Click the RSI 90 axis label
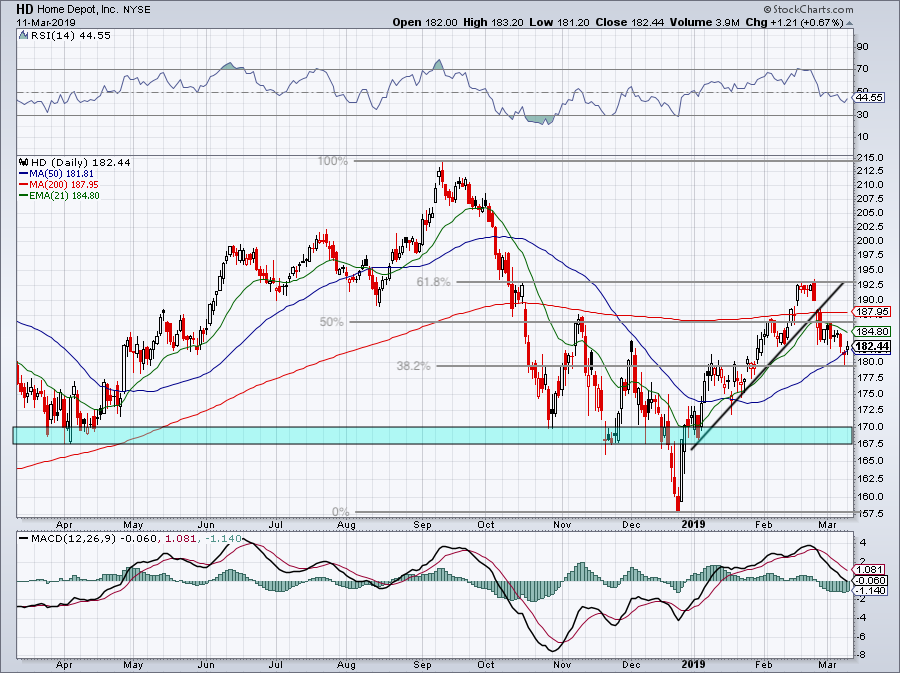This screenshot has width=900, height=673. (862, 46)
